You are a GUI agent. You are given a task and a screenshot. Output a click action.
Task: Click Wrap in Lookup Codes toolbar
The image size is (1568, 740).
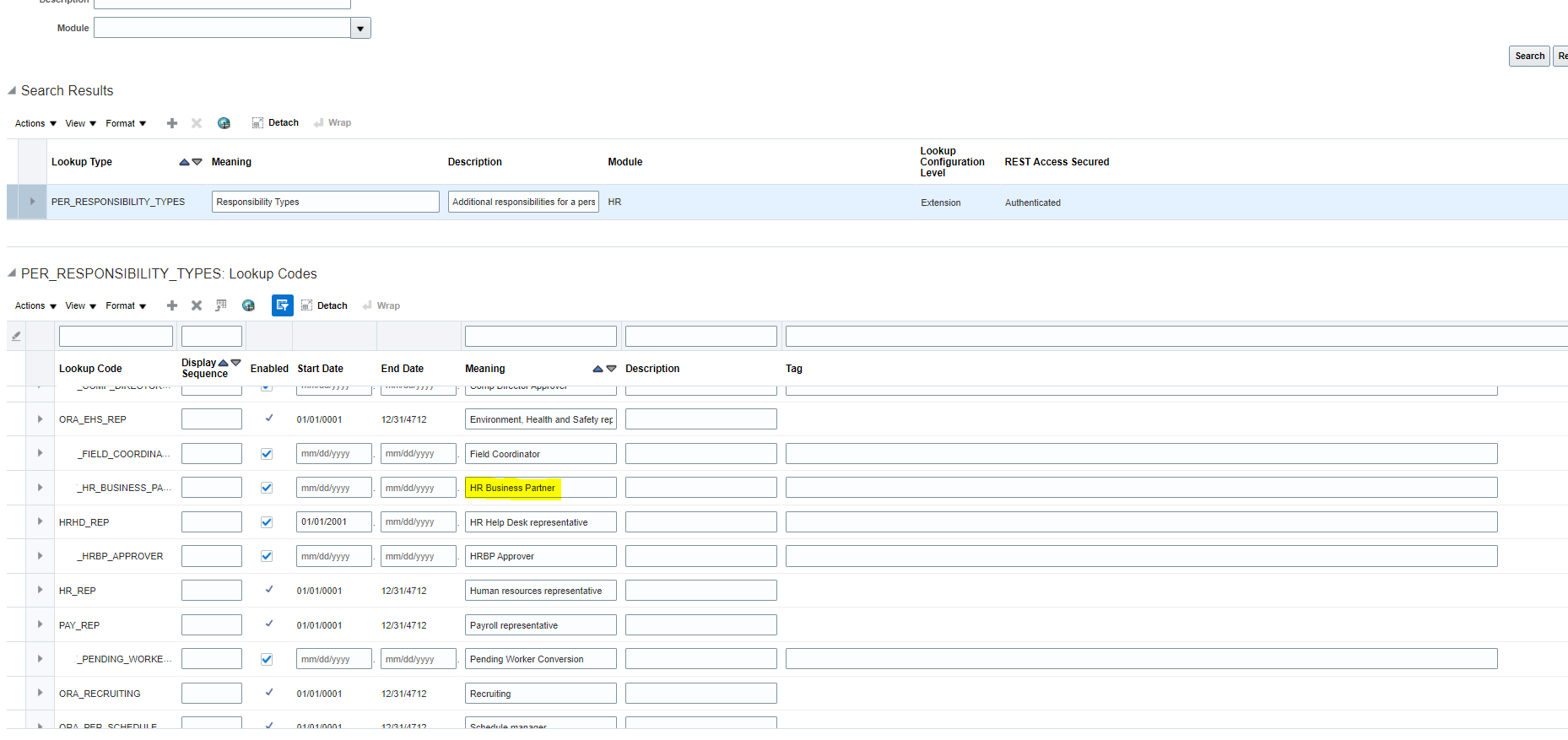click(381, 305)
